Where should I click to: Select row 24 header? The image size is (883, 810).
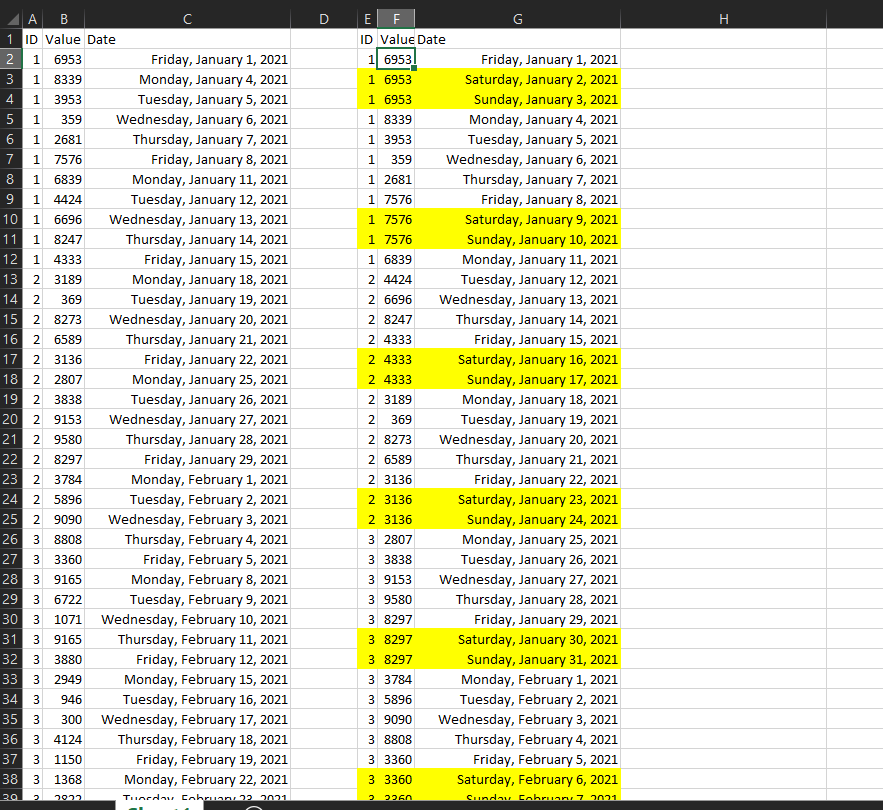point(11,499)
